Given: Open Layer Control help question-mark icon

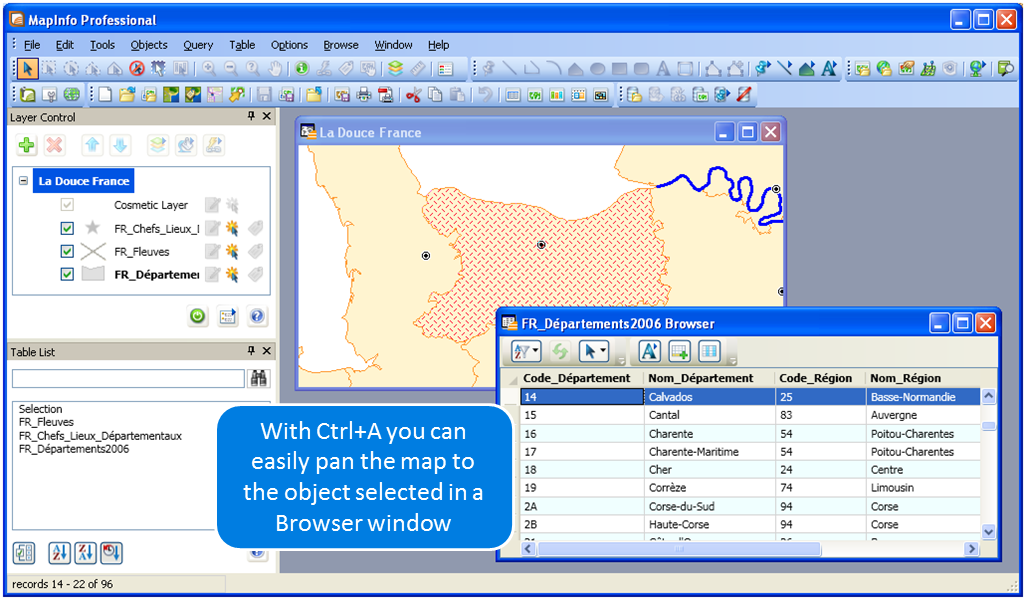Looking at the screenshot, I should click(258, 317).
